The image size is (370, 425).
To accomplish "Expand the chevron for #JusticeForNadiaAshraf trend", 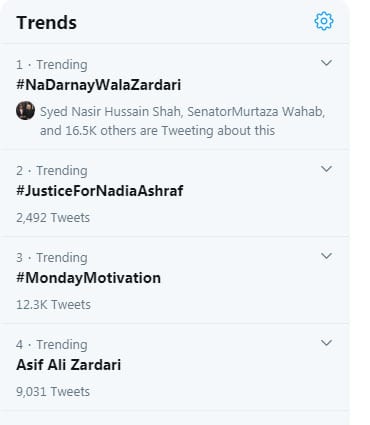I will [x=326, y=169].
